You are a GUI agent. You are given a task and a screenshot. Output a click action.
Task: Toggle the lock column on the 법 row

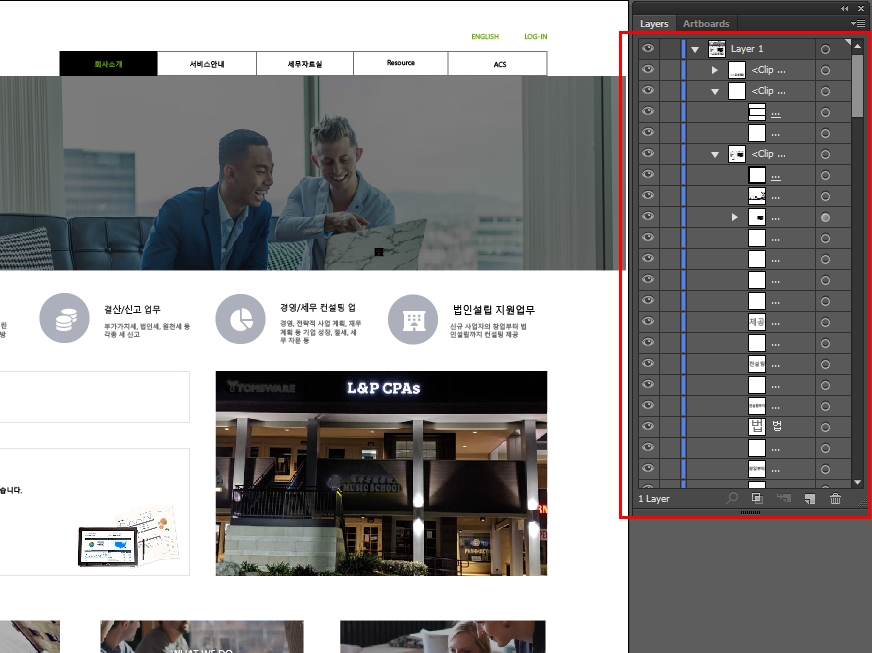click(670, 427)
